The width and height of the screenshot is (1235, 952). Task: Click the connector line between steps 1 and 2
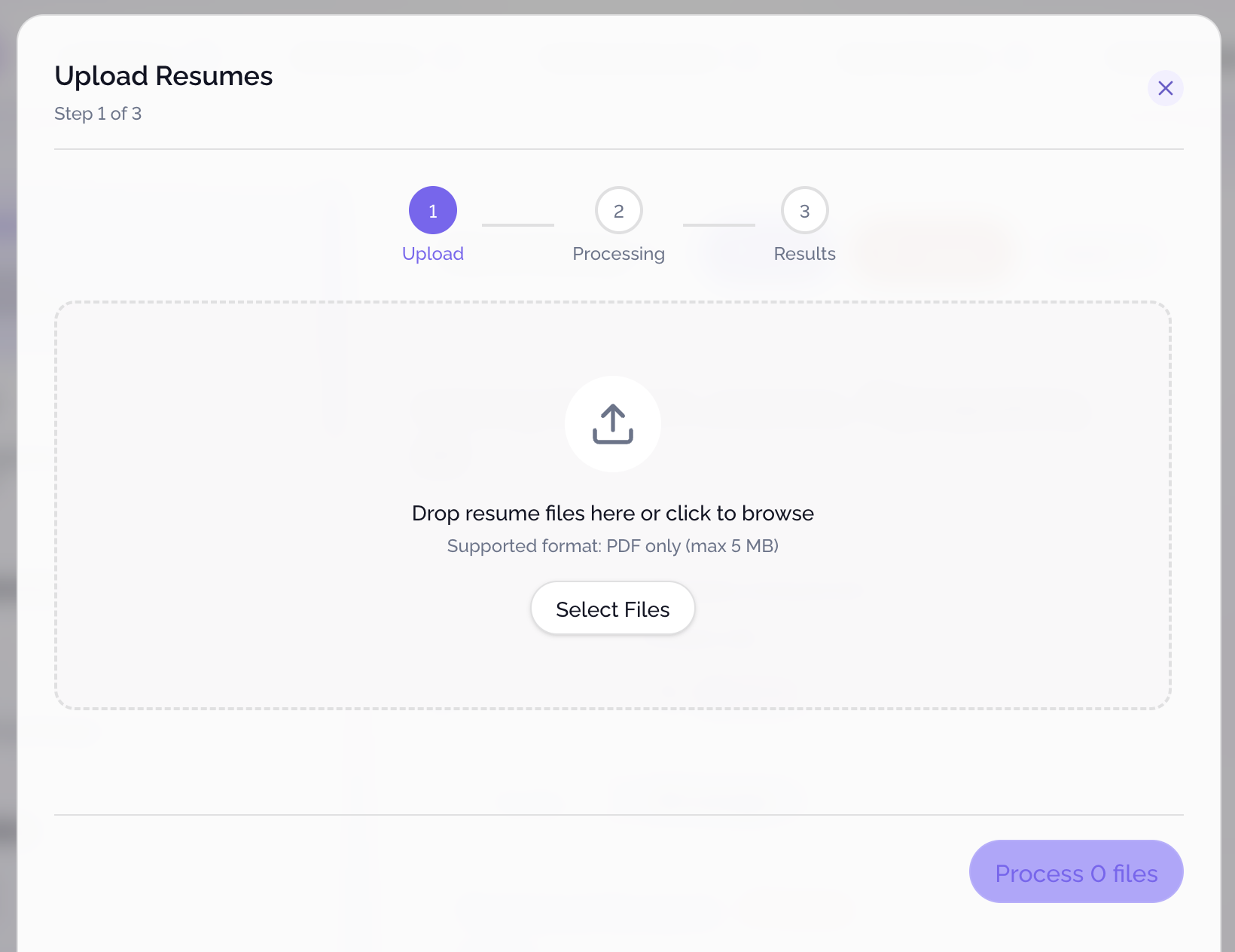(517, 224)
